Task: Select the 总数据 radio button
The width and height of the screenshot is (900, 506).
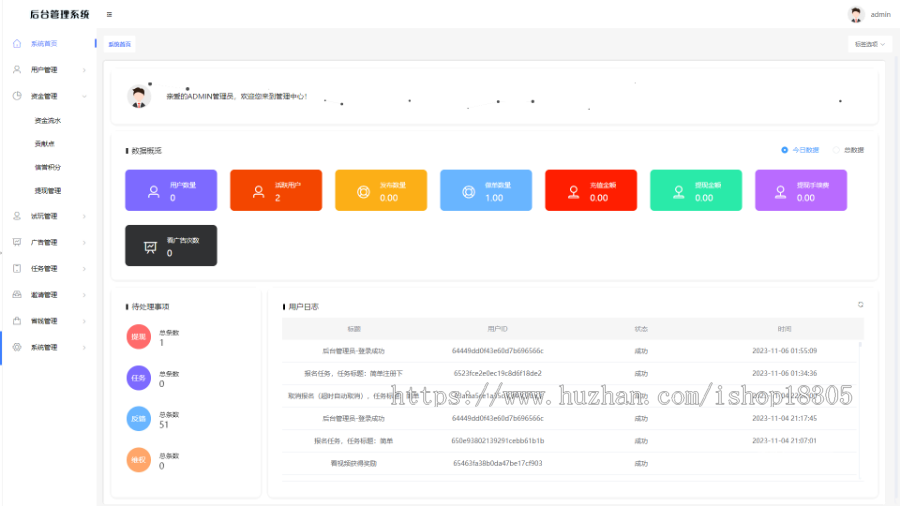Action: pyautogui.click(x=836, y=150)
